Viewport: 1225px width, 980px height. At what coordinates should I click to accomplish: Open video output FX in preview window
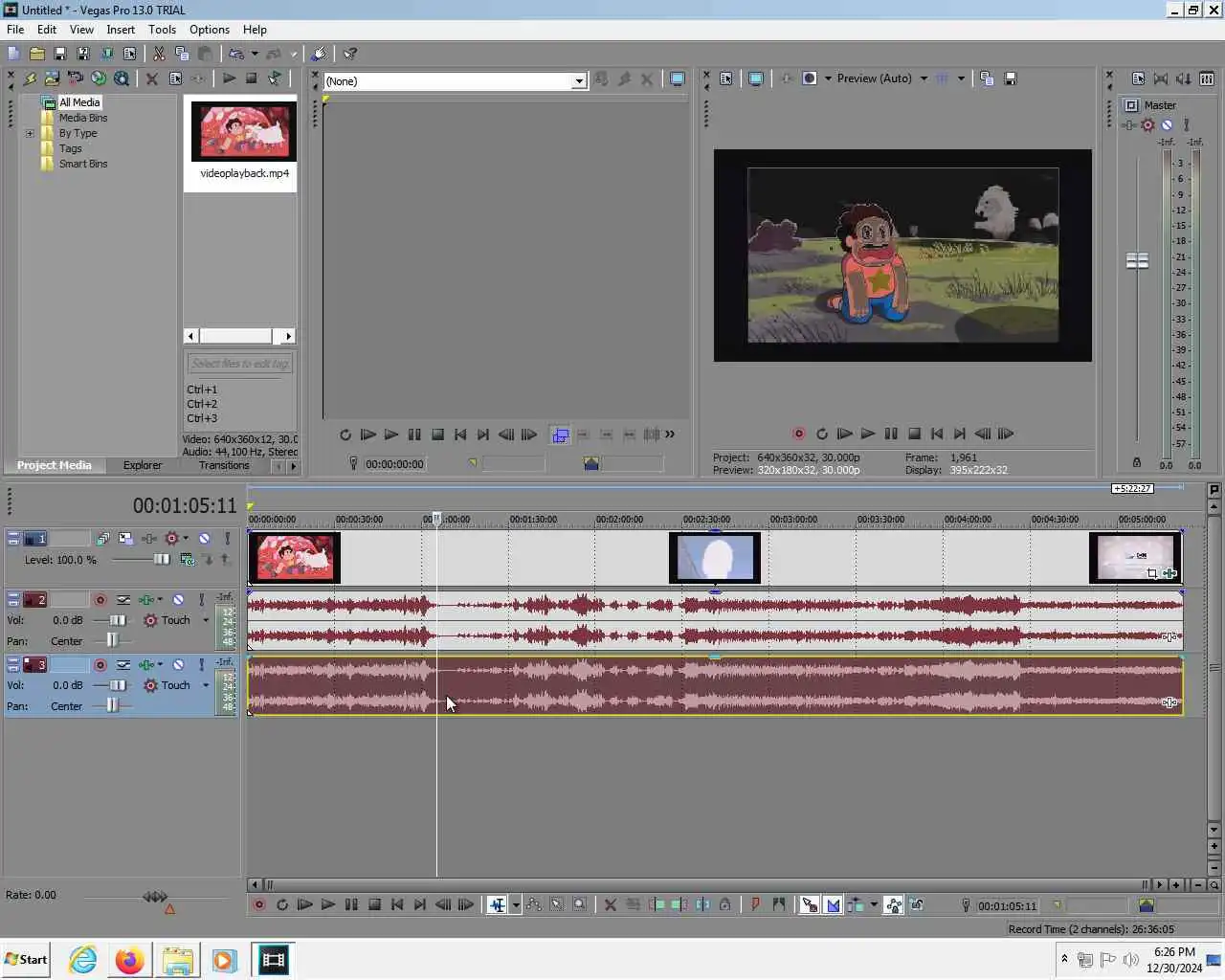[x=787, y=78]
